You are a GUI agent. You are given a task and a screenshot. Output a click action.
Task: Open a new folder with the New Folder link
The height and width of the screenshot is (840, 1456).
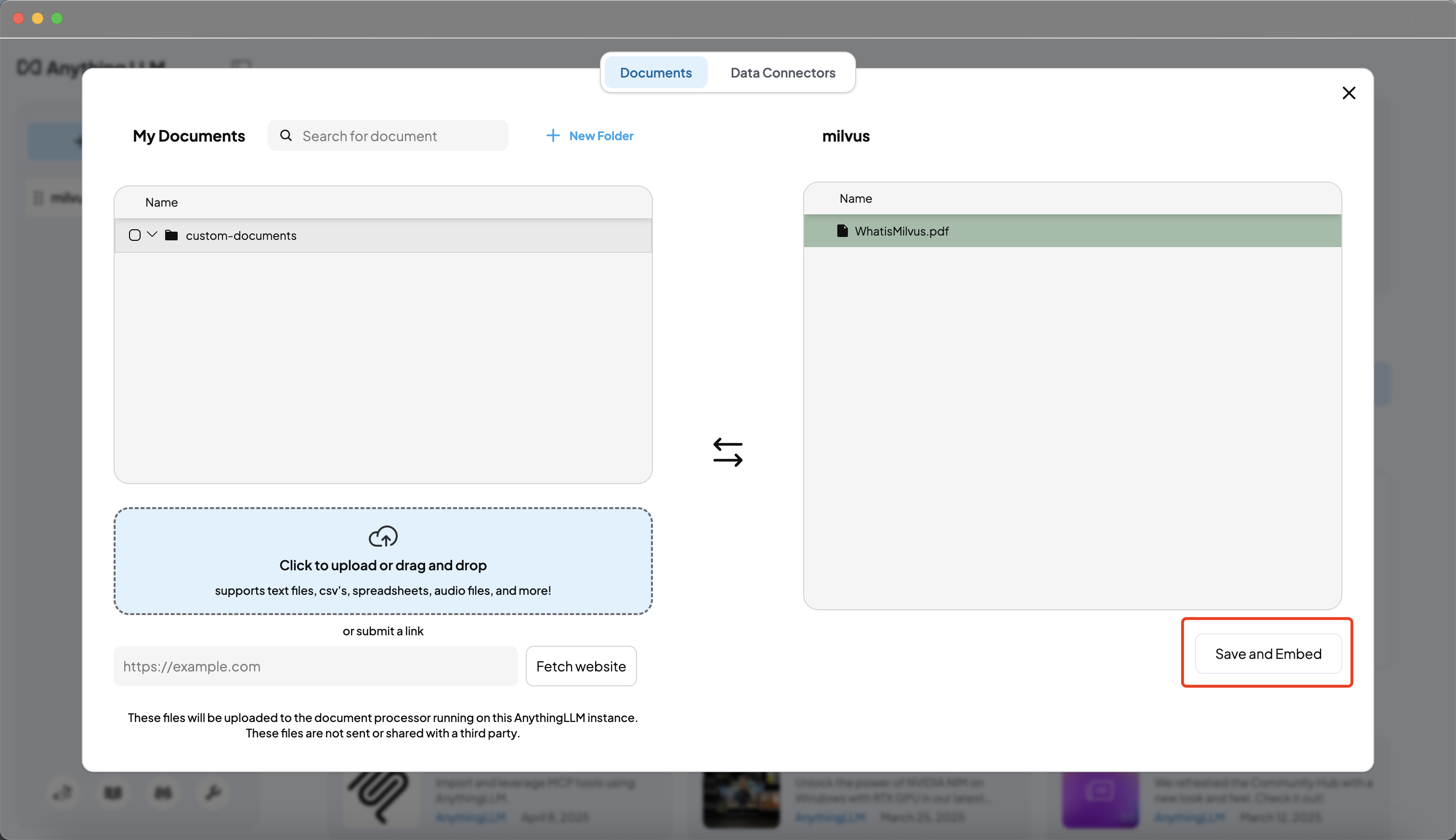(600, 135)
